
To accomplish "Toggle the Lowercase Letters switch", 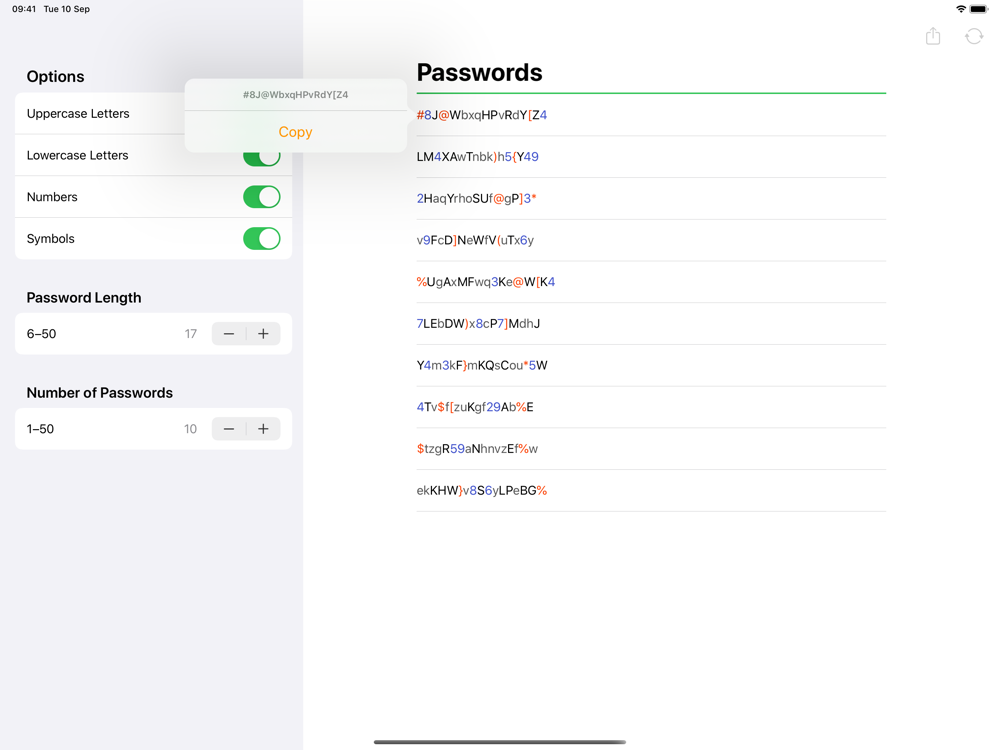I will (261, 156).
